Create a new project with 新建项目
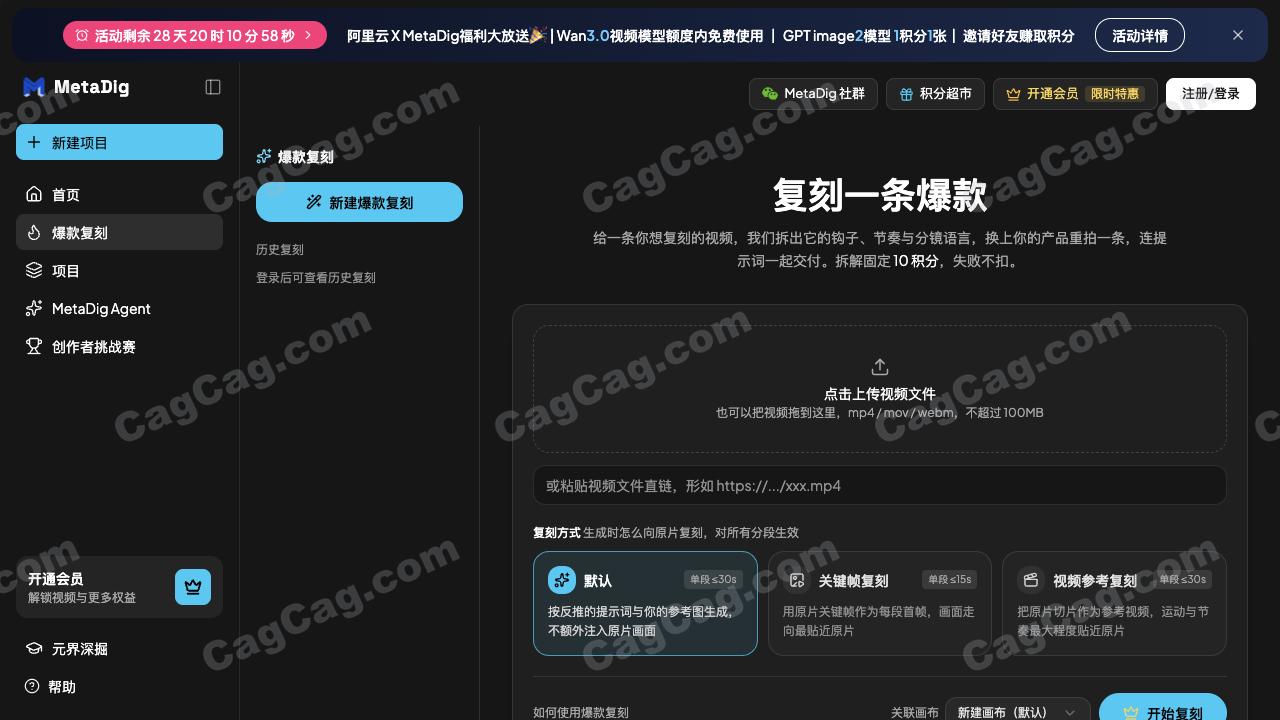Viewport: 1280px width, 720px height. (119, 142)
